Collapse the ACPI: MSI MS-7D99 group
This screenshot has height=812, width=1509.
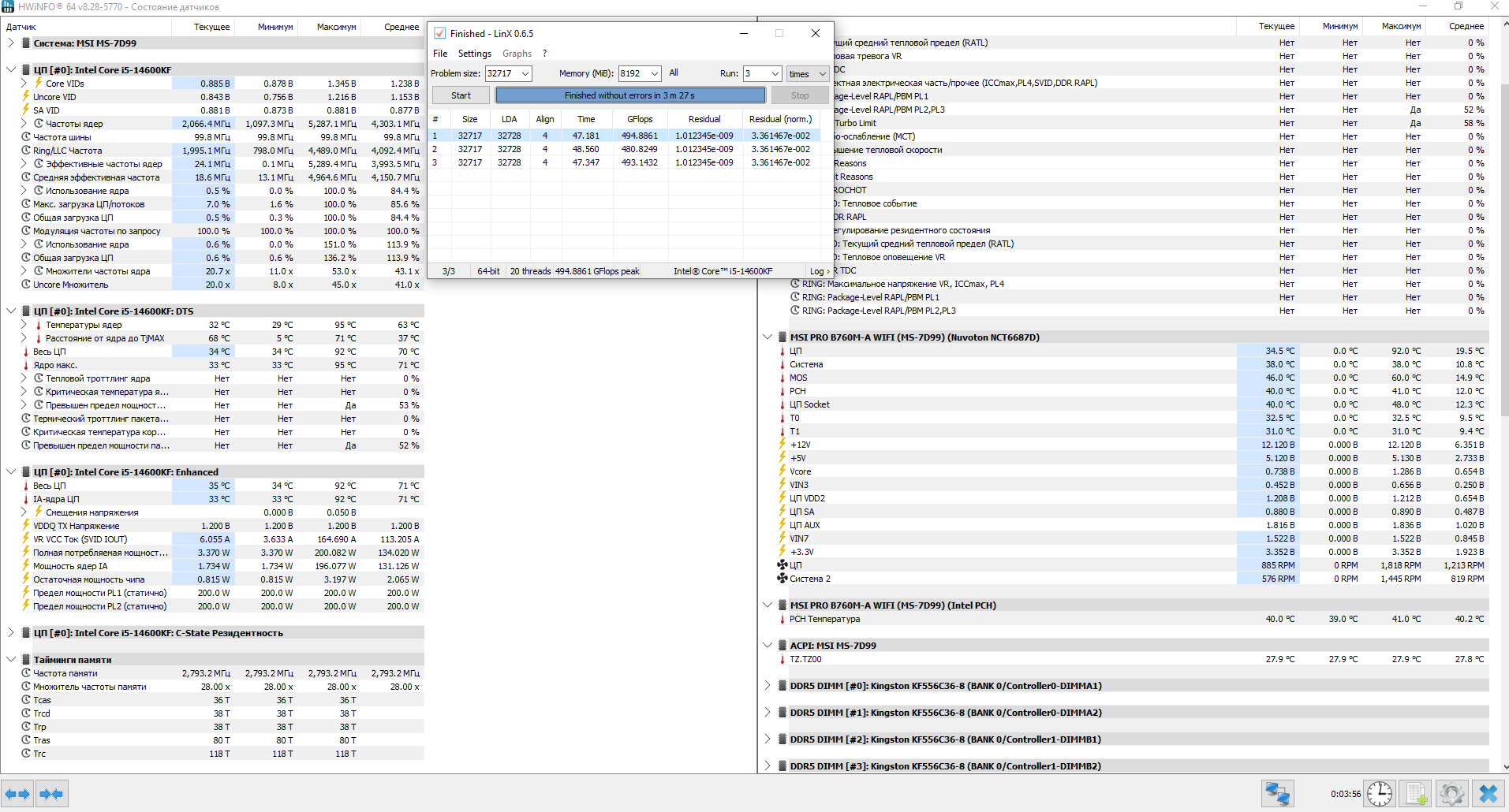point(768,646)
